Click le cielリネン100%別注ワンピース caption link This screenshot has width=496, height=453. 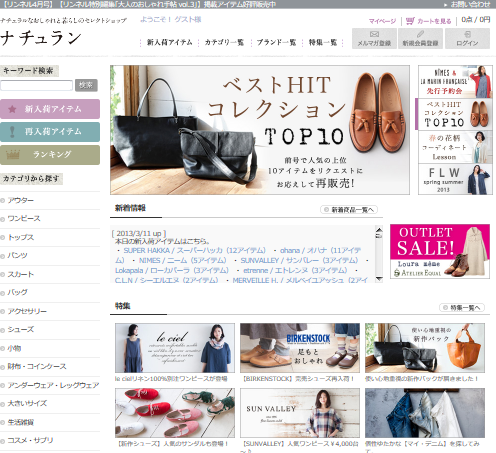[x=171, y=379]
